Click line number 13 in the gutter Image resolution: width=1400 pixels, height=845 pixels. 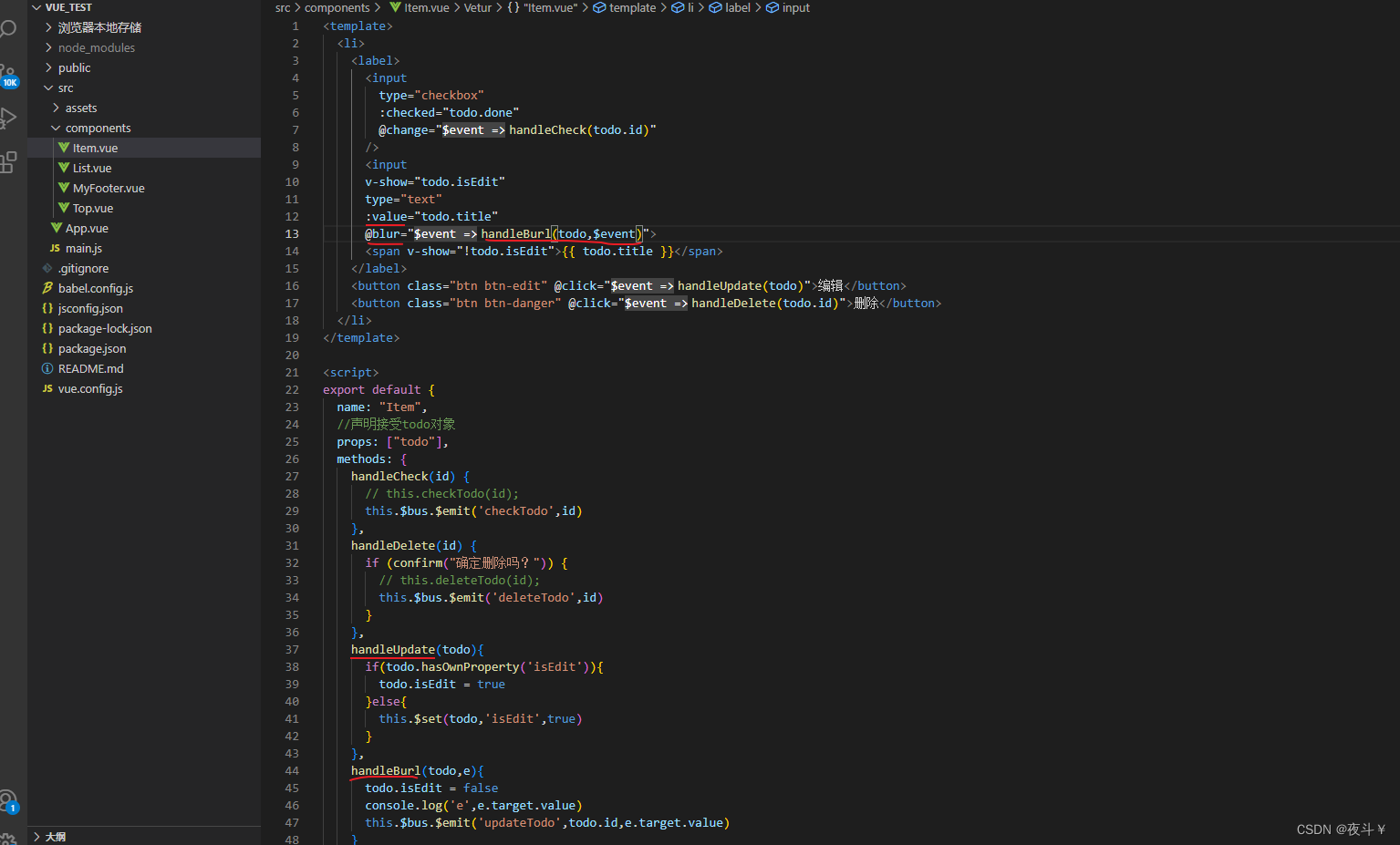(292, 233)
